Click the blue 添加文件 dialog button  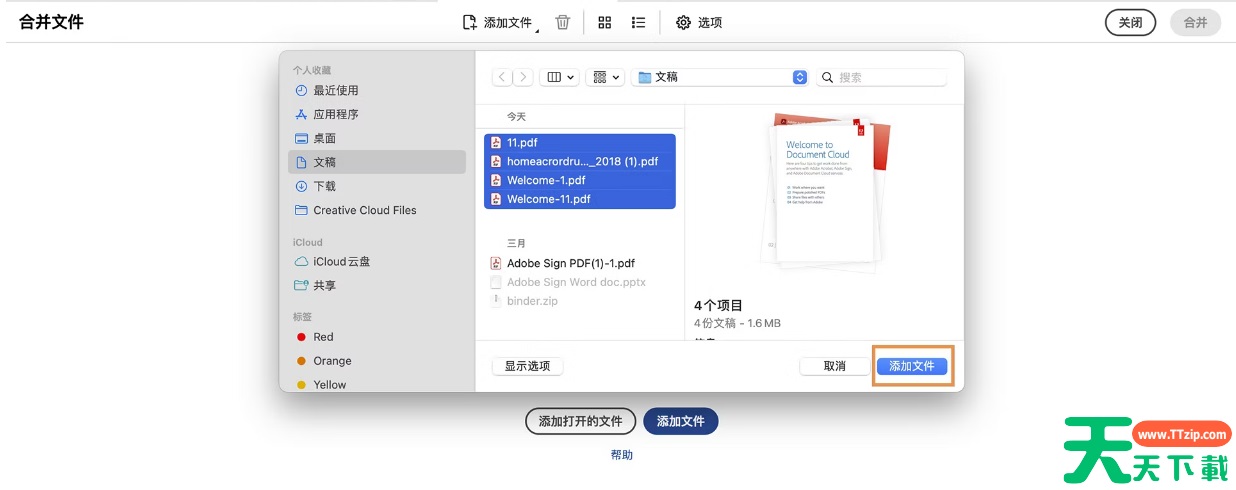[x=911, y=366]
